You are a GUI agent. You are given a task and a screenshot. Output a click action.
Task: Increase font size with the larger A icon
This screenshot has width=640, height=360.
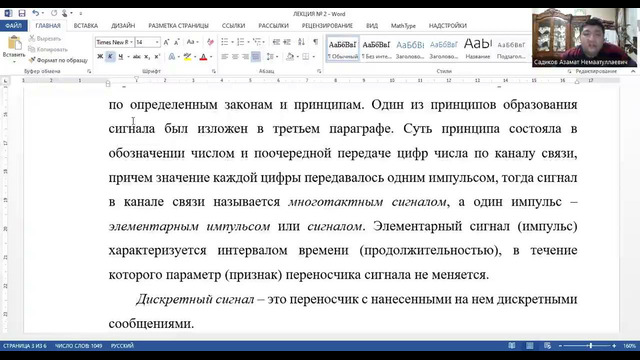click(166, 42)
